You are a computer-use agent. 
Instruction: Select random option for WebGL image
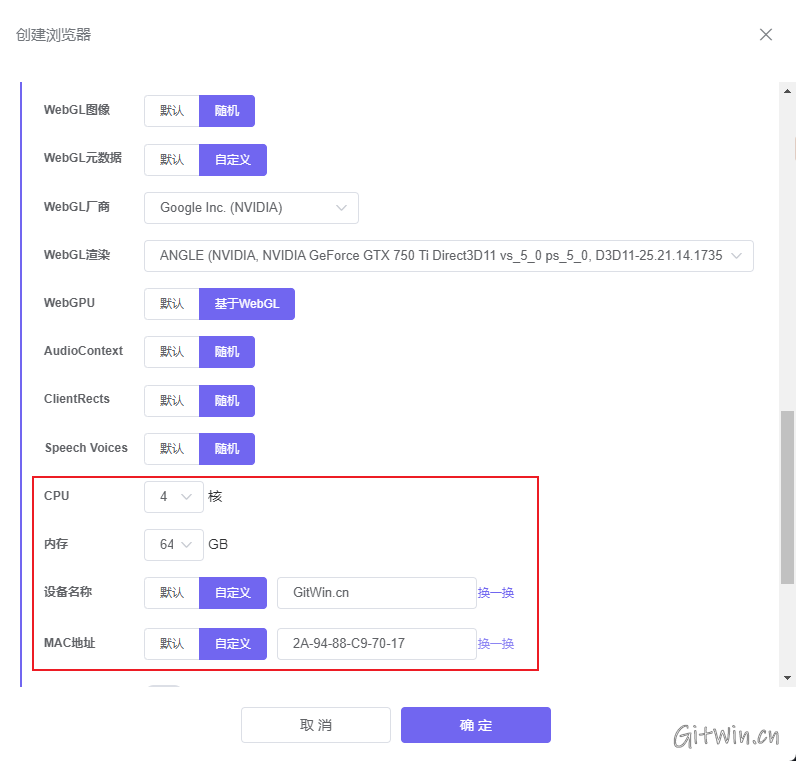point(227,111)
